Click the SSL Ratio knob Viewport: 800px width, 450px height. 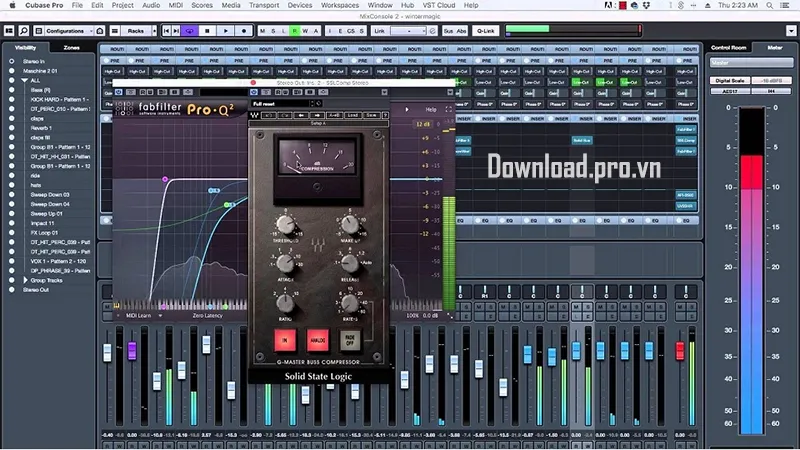pos(285,304)
